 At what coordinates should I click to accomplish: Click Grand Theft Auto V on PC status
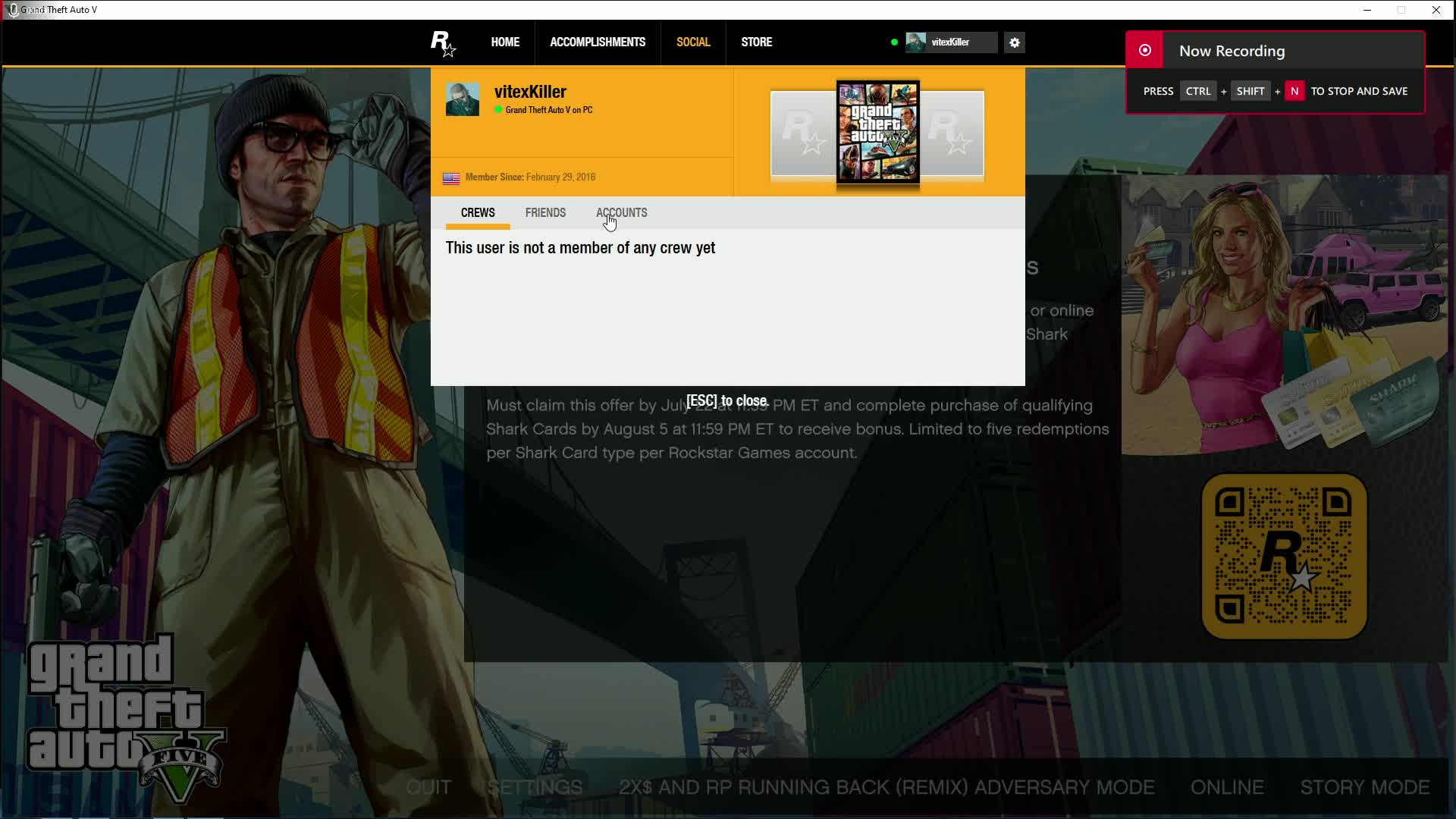pyautogui.click(x=549, y=110)
